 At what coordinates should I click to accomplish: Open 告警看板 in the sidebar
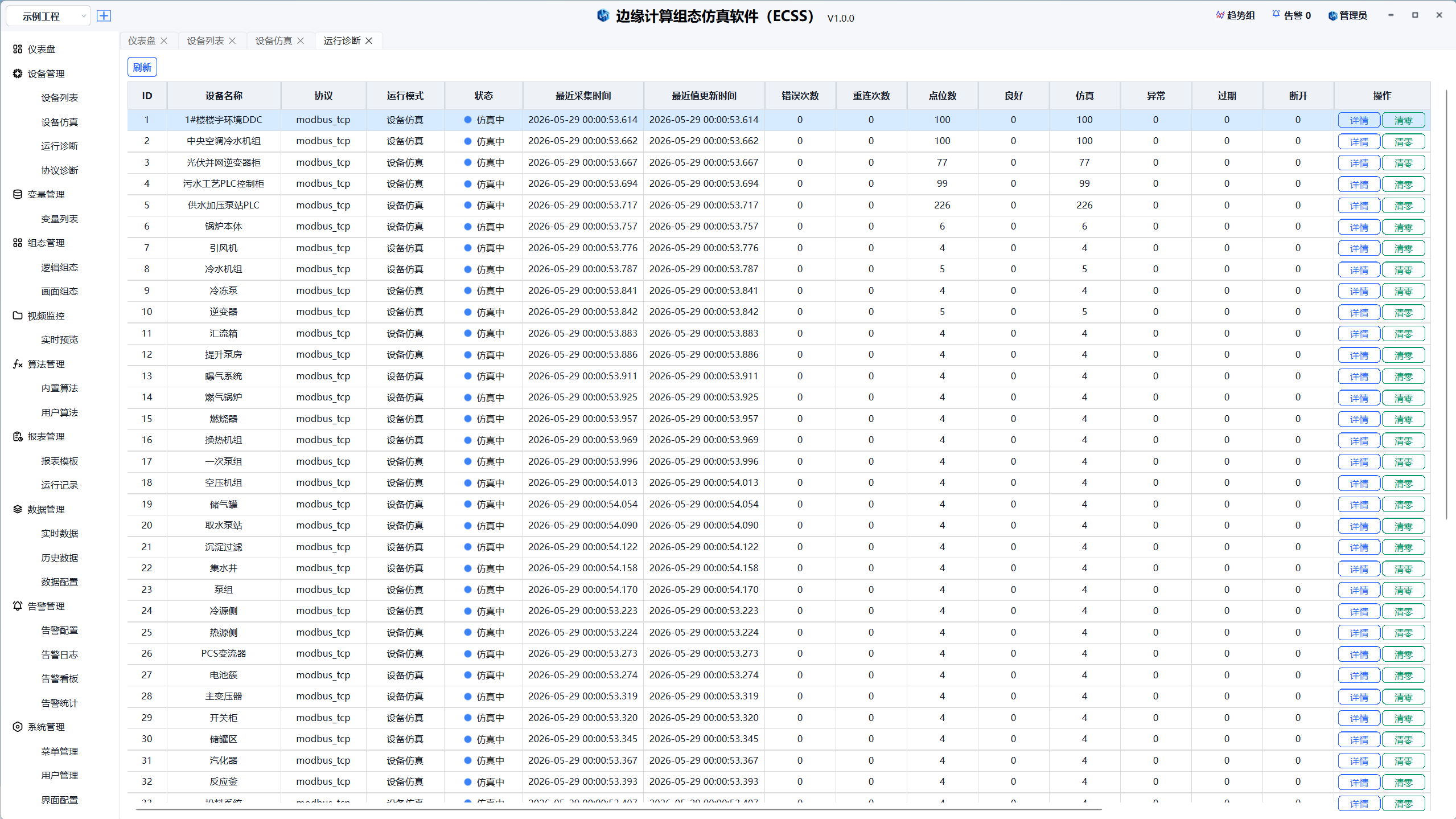[x=60, y=678]
